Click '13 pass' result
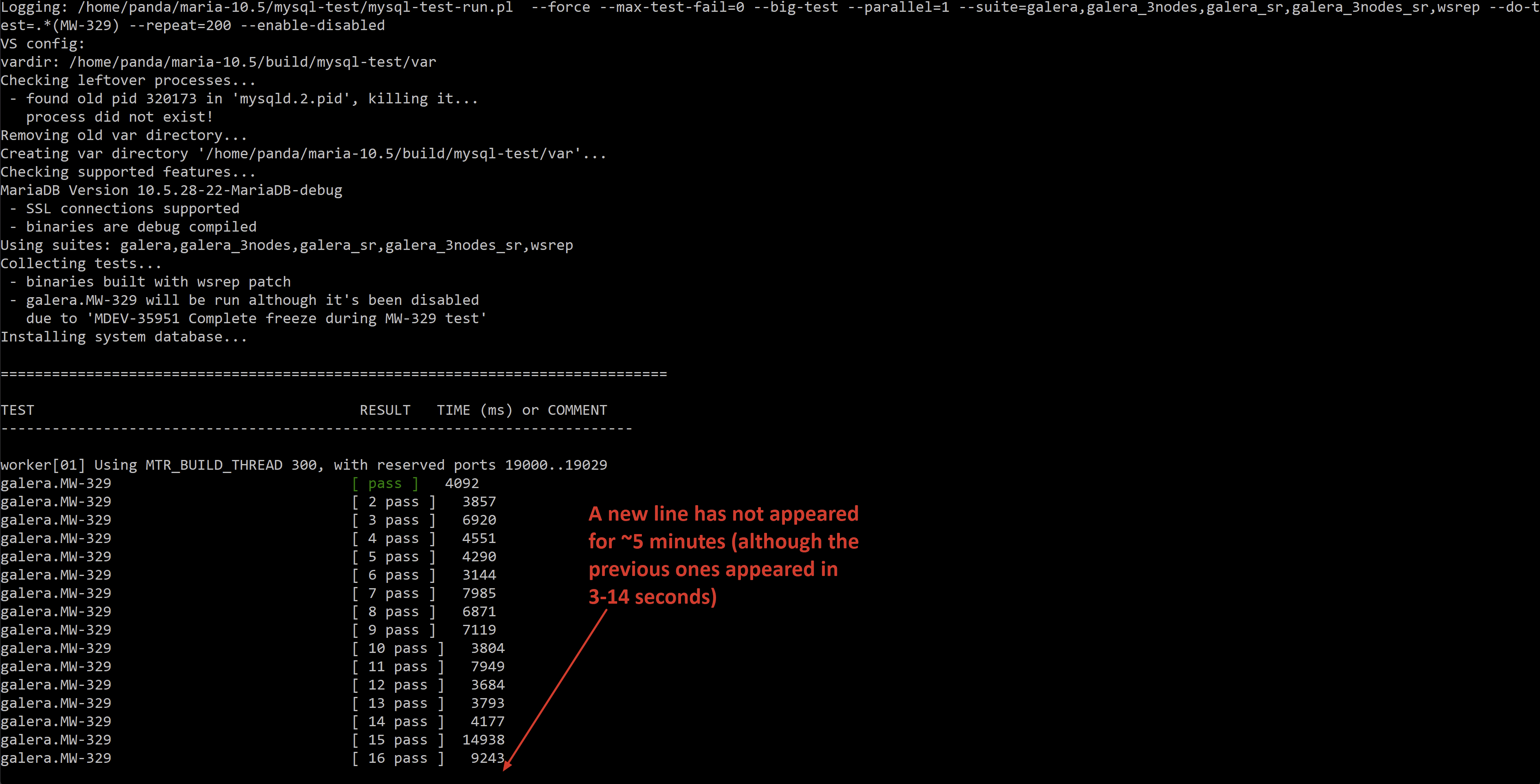Viewport: 1540px width, 784px height. tap(398, 703)
